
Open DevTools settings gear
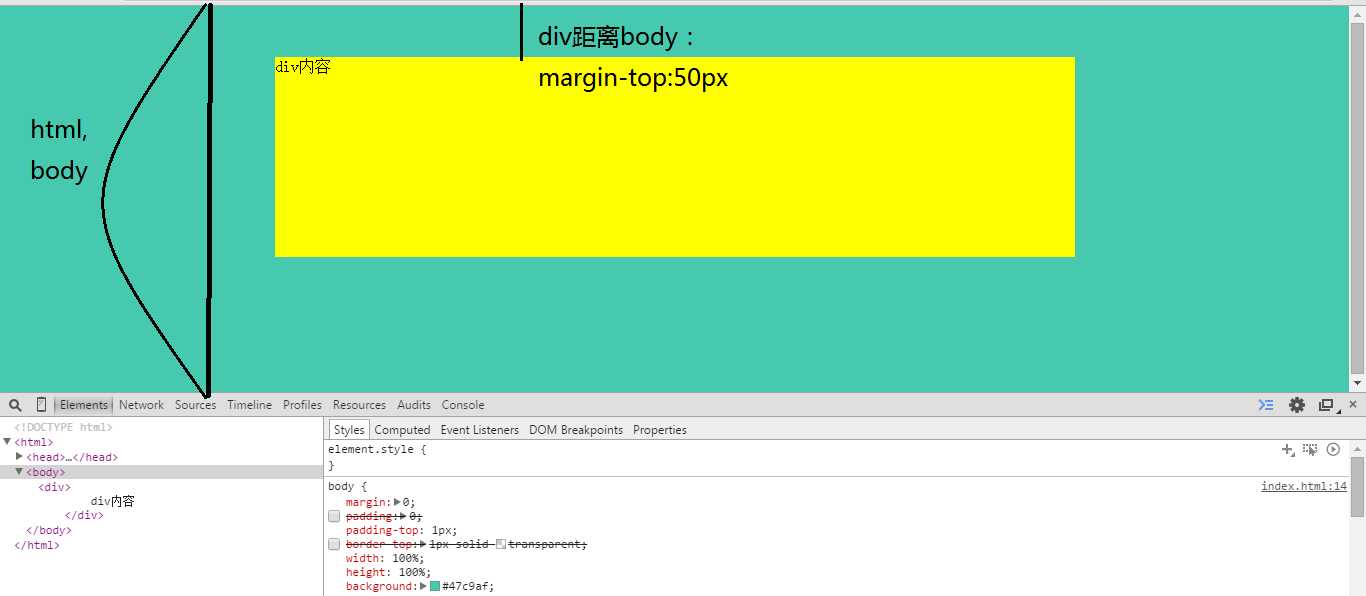1297,405
